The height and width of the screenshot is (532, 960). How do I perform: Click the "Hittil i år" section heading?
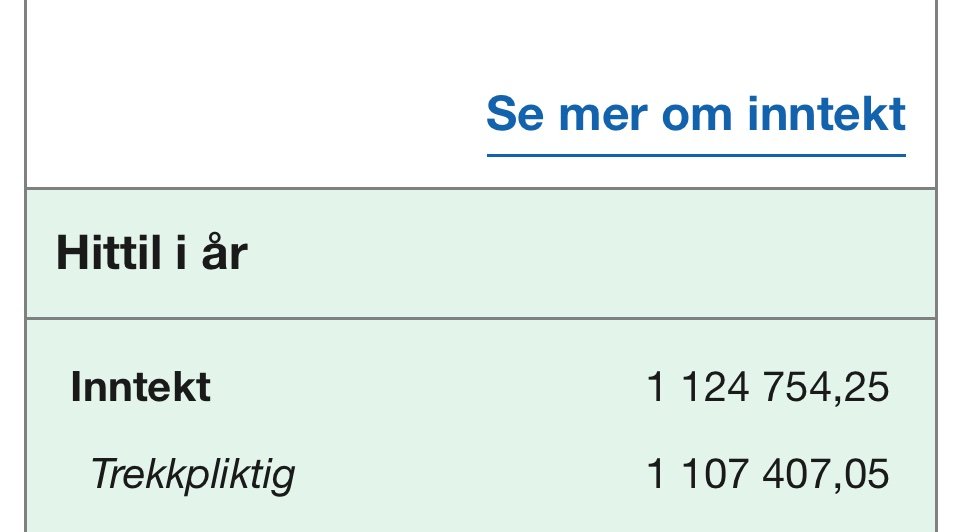151,253
